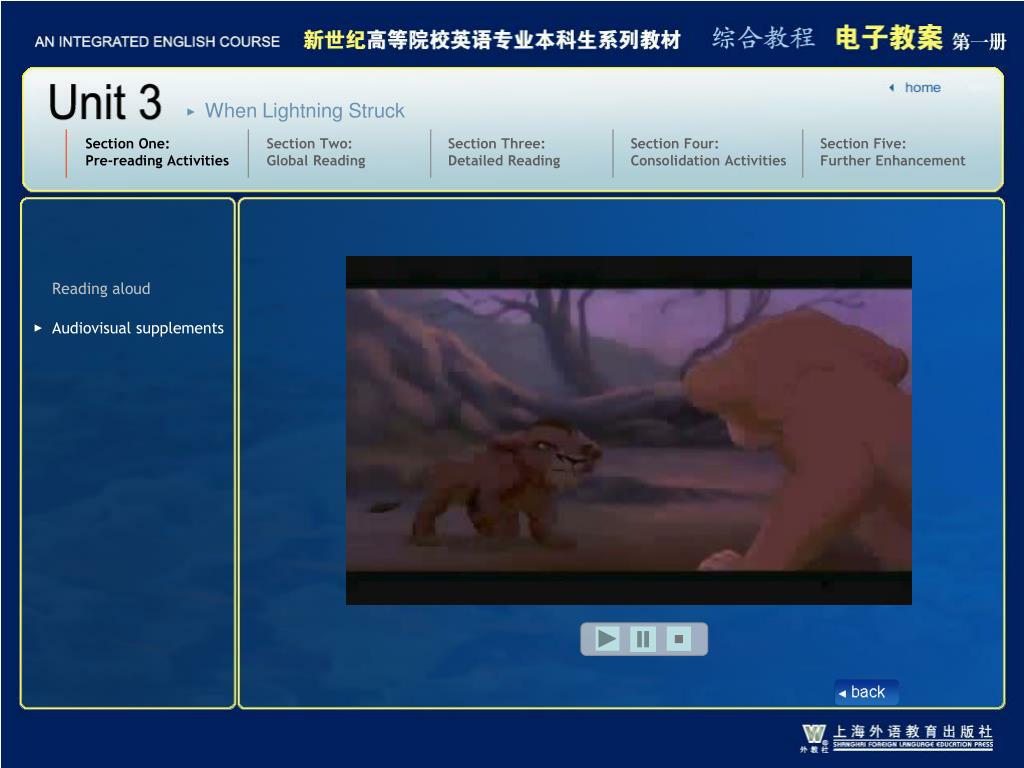1024x768 pixels.
Task: Click the When Lightning Struck title
Action: tap(304, 111)
